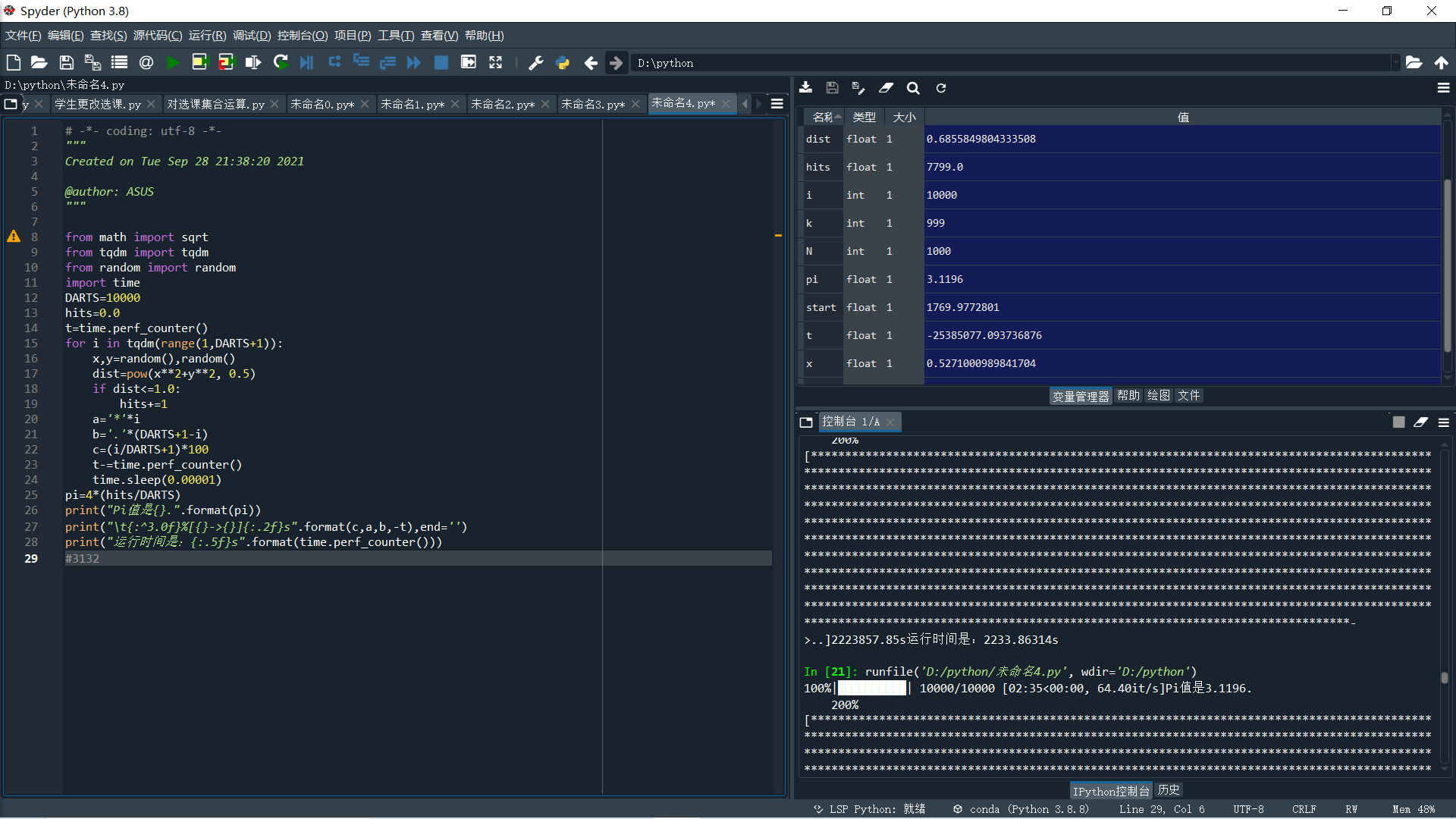This screenshot has height=819, width=1456.
Task: Open the PYTHONPATH manager via the Python icon
Action: pos(563,63)
